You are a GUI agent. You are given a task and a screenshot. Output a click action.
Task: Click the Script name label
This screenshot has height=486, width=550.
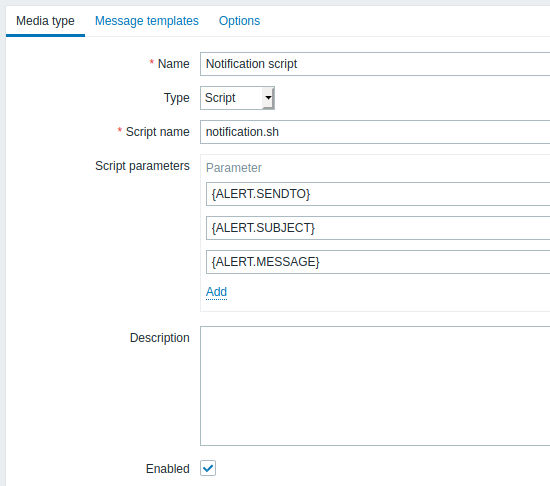pyautogui.click(x=157, y=132)
